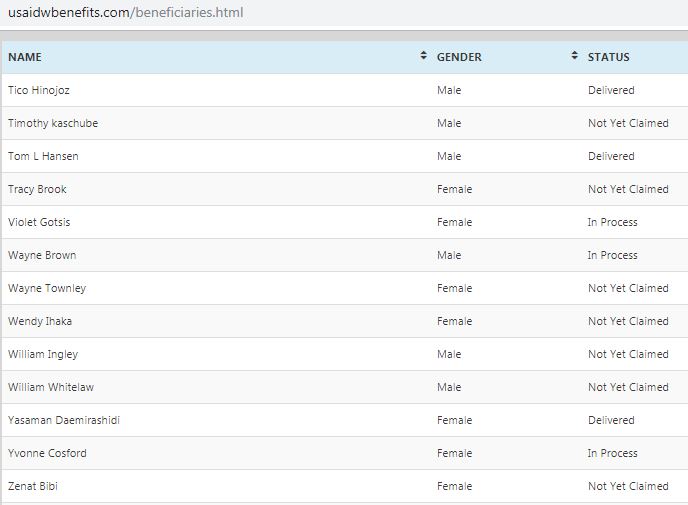Select the name Zenat Bibi
Viewport: 688px width, 505px height.
tap(33, 486)
